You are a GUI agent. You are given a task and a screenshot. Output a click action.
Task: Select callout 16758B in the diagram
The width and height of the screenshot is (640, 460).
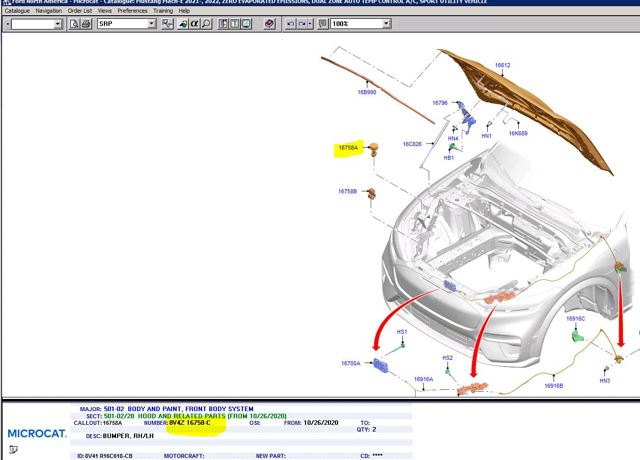coord(348,191)
